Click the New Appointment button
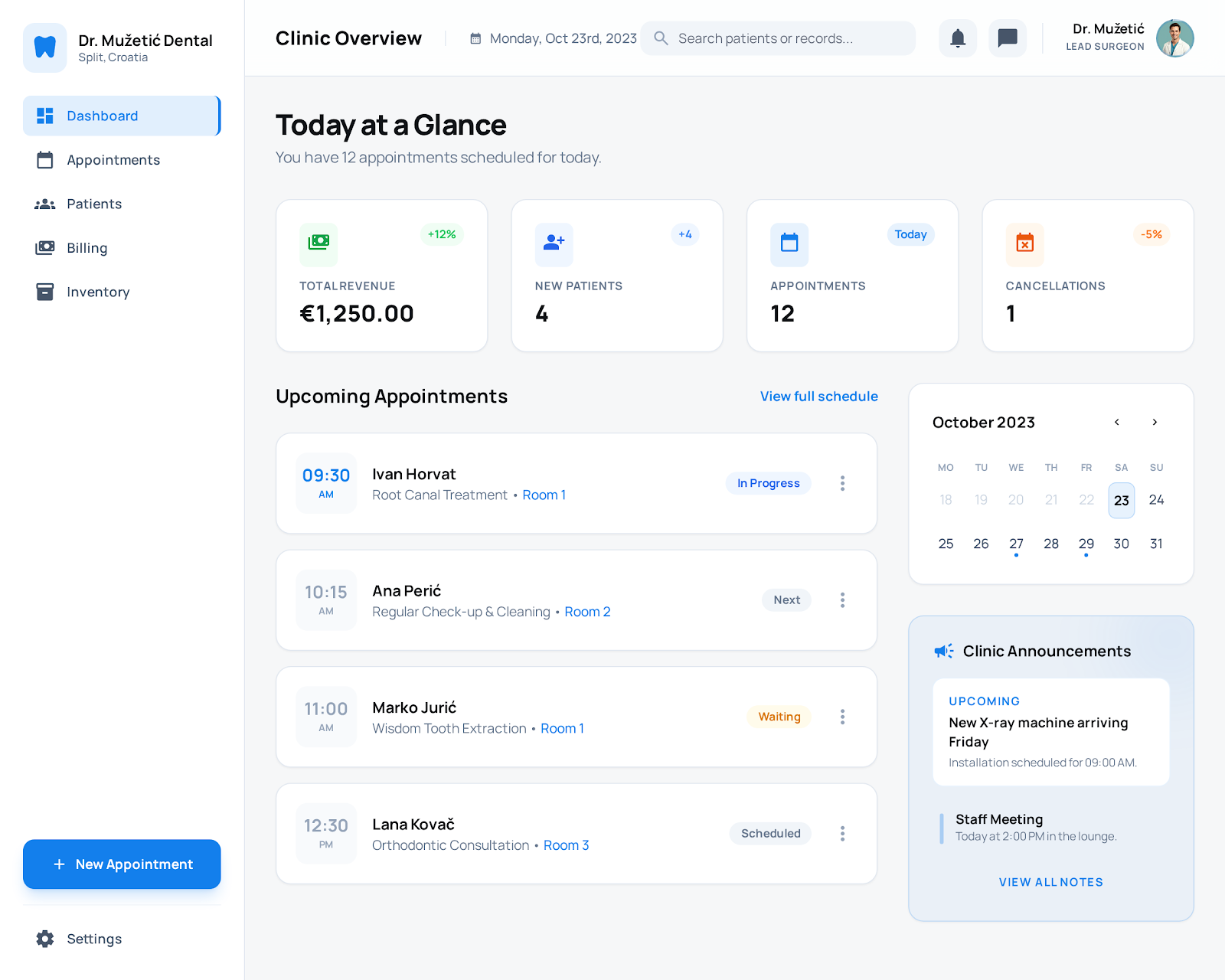The height and width of the screenshot is (980, 1225). (x=122, y=864)
